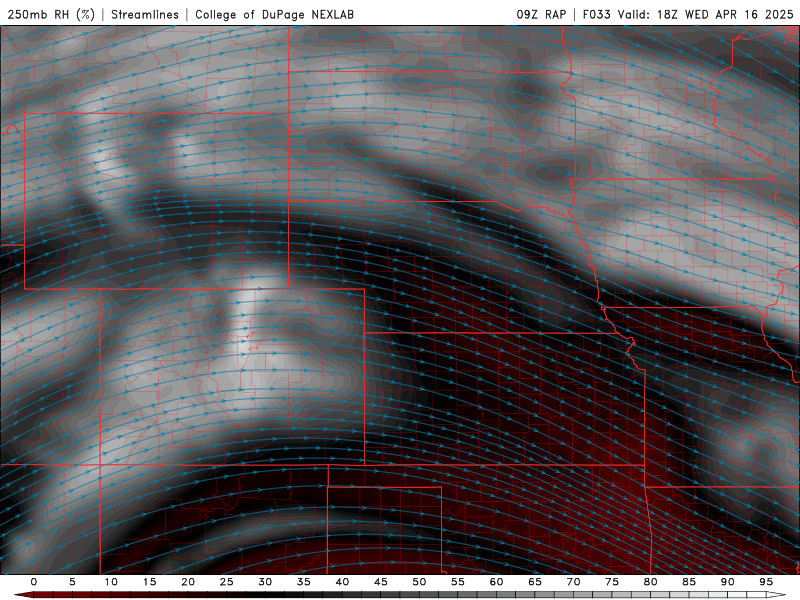This screenshot has width=800, height=600.
Task: Click the "90" value on the color scale
Action: [x=727, y=582]
